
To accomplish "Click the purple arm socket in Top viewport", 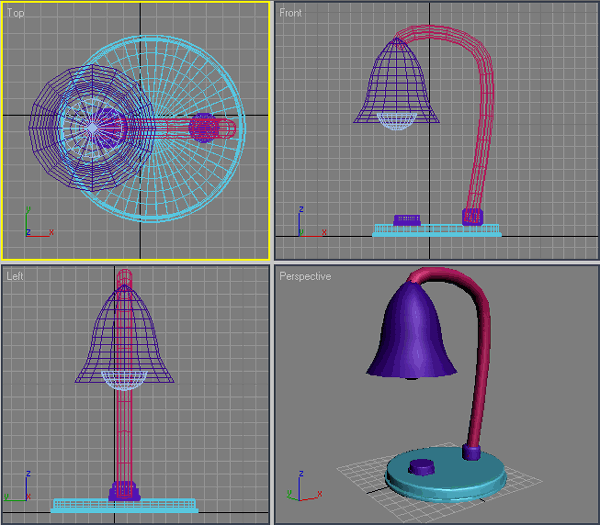I will tap(204, 128).
